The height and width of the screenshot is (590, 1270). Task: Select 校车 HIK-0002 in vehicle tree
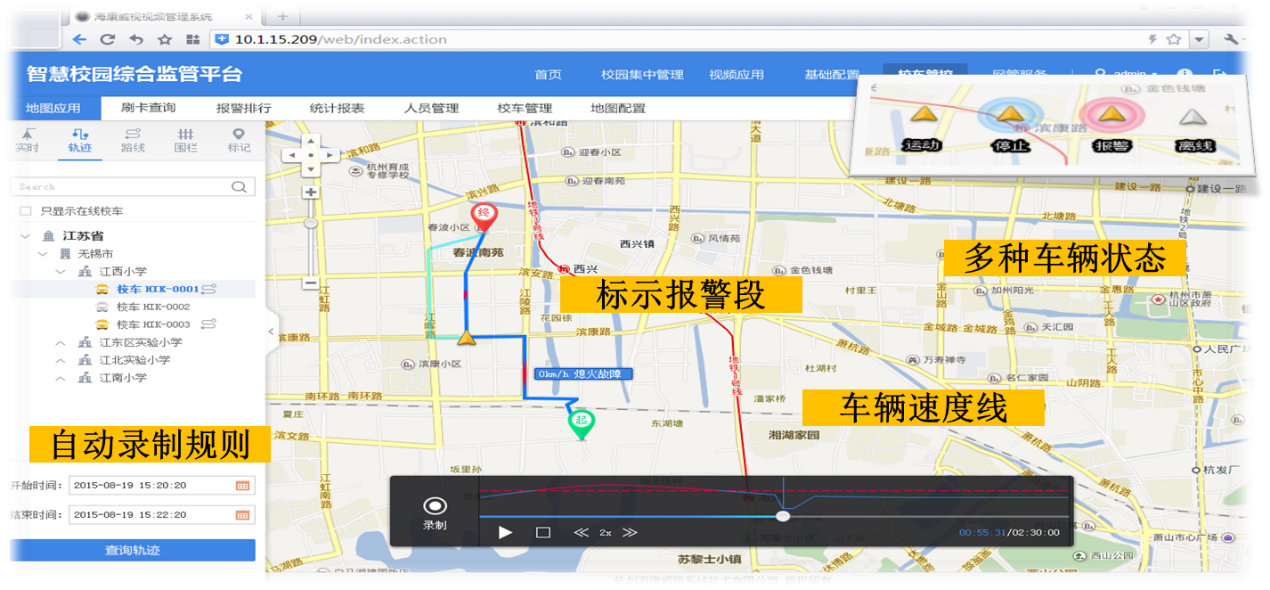click(x=152, y=307)
